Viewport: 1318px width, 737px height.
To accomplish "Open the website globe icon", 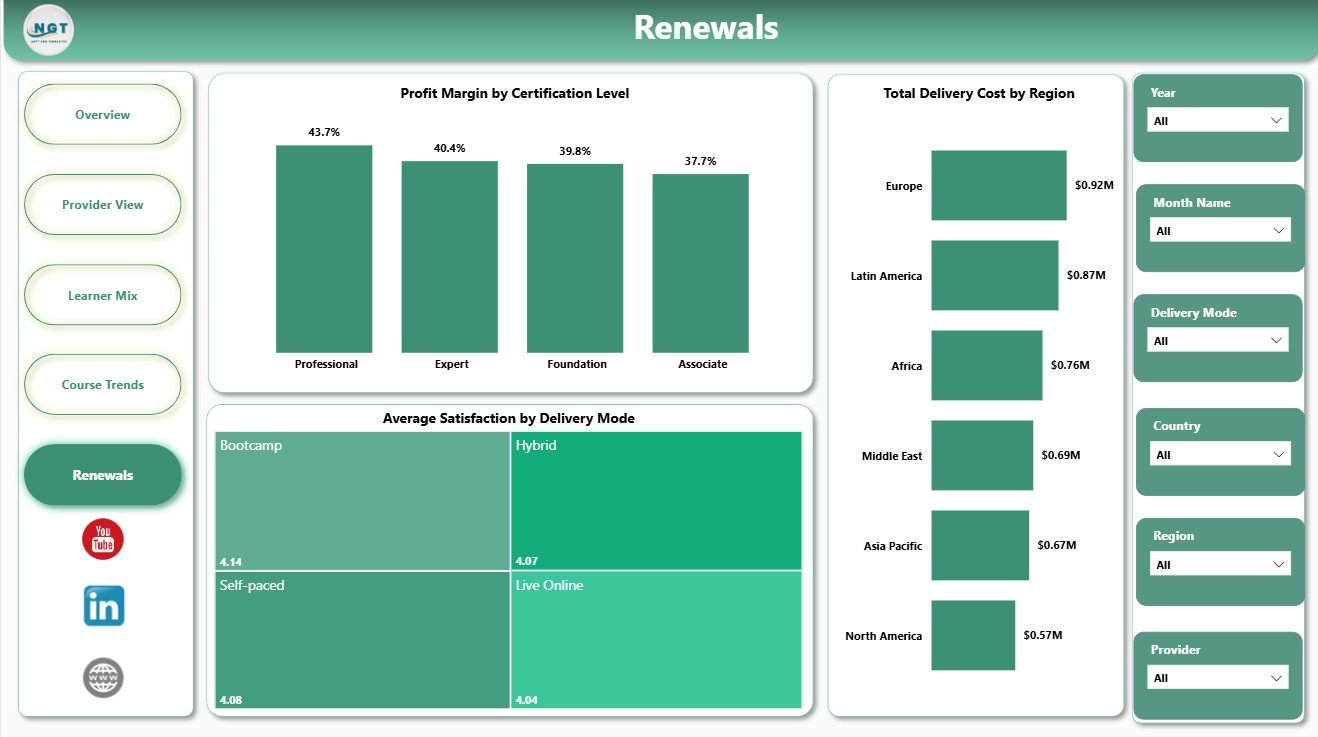I will click(103, 677).
